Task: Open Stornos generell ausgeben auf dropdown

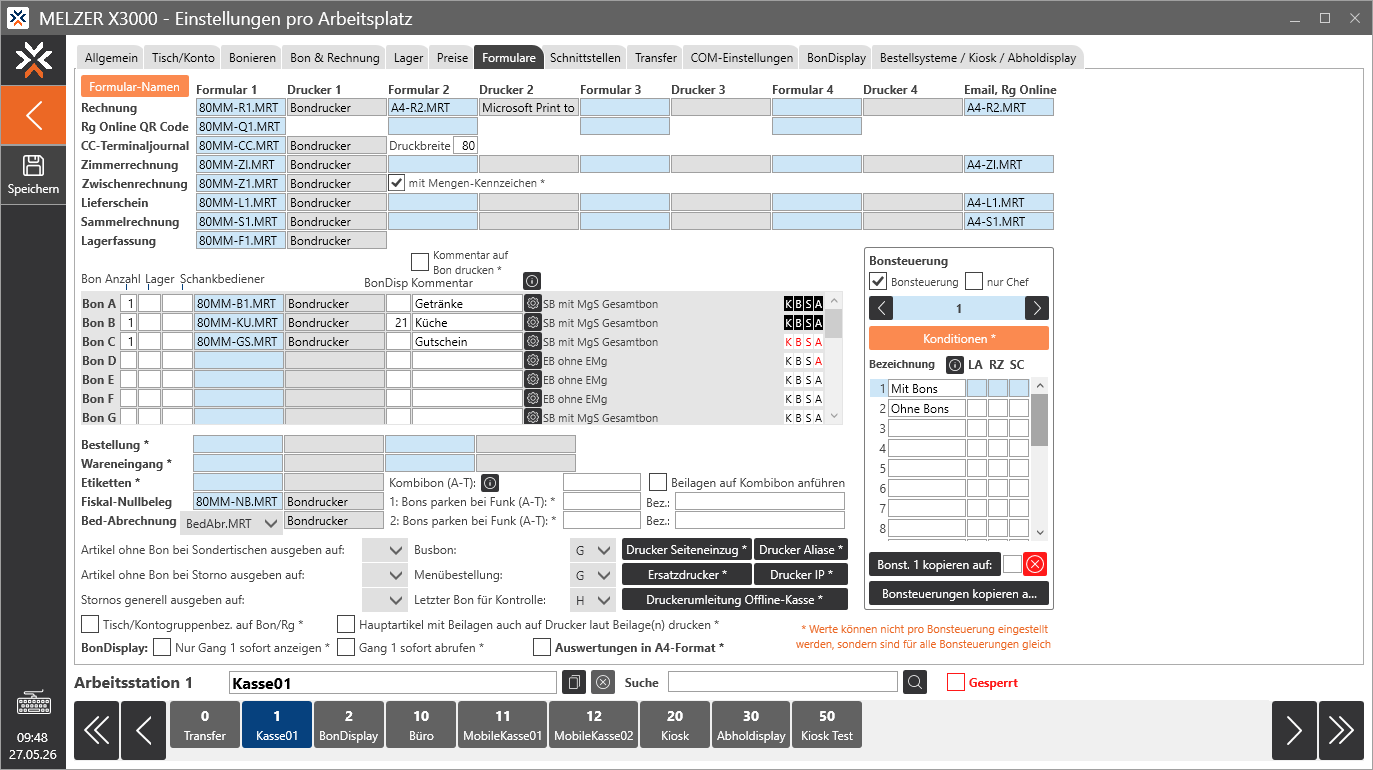Action: coord(385,600)
